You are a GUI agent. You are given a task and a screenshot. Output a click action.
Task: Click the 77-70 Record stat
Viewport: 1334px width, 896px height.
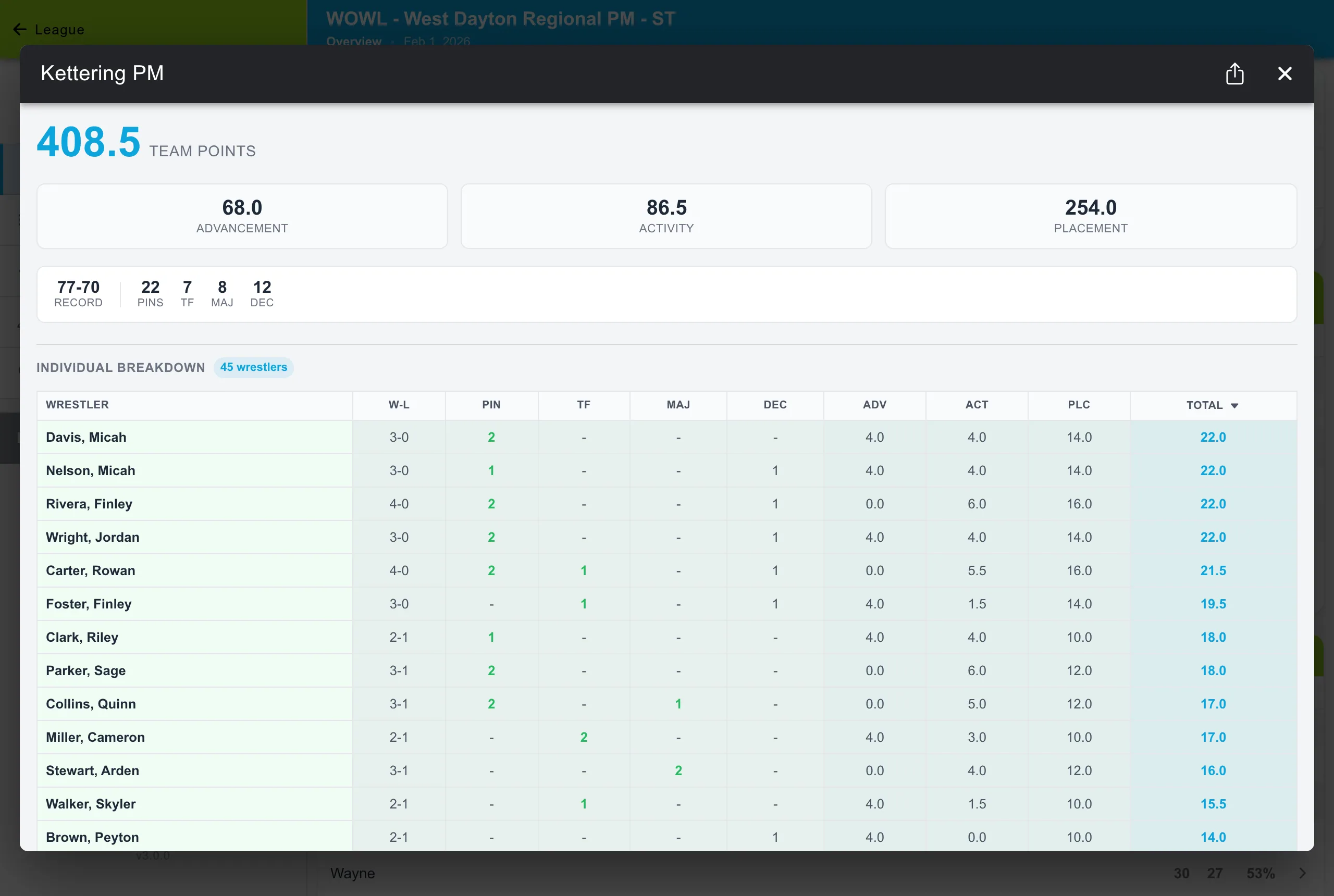click(78, 294)
